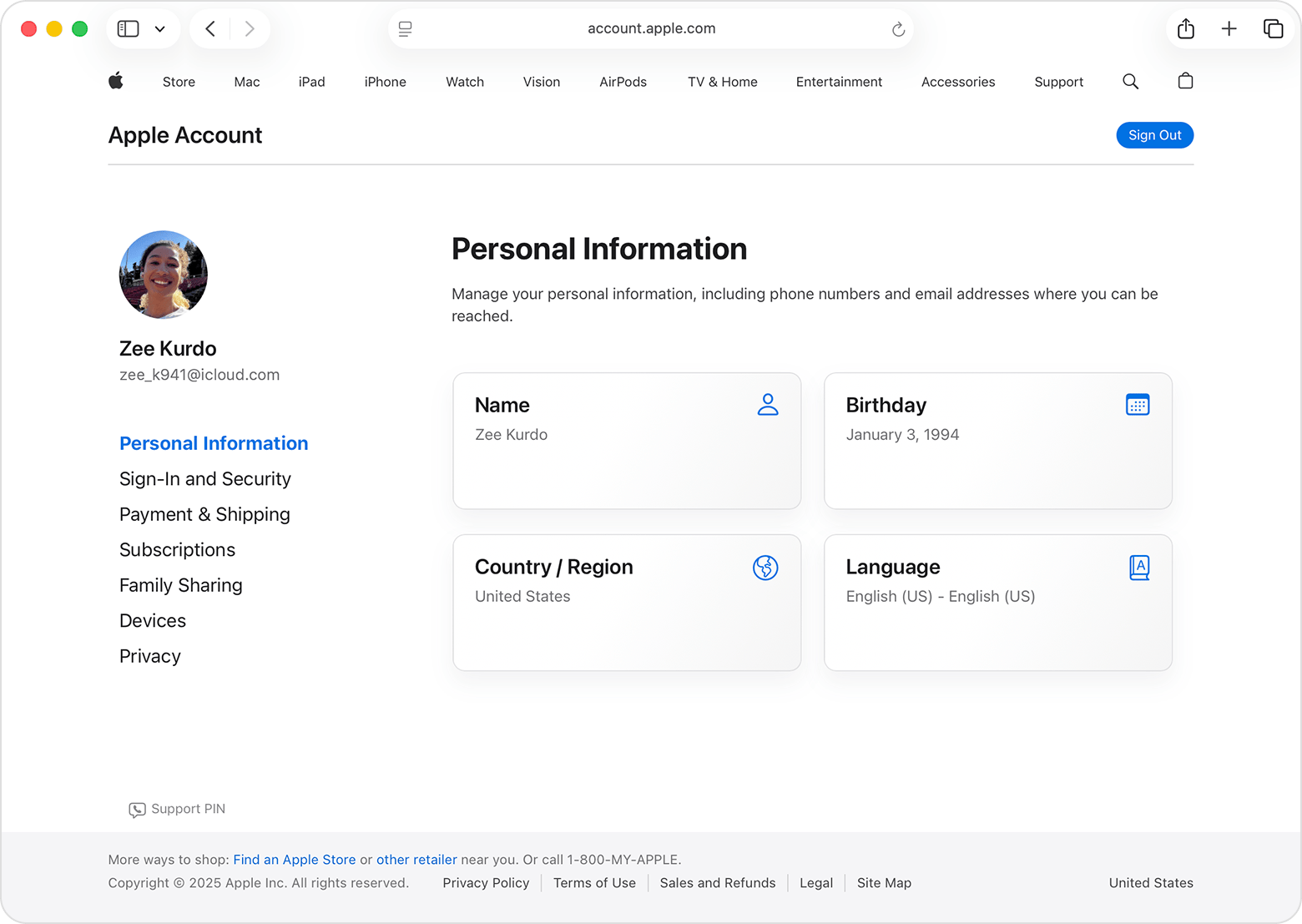Screen dimensions: 1302x924
Task: Click the Support PIN speech bubble icon
Action: (x=136, y=809)
